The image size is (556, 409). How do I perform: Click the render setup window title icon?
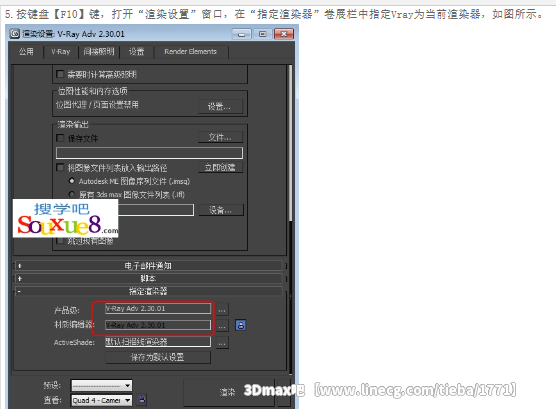pos(15,34)
